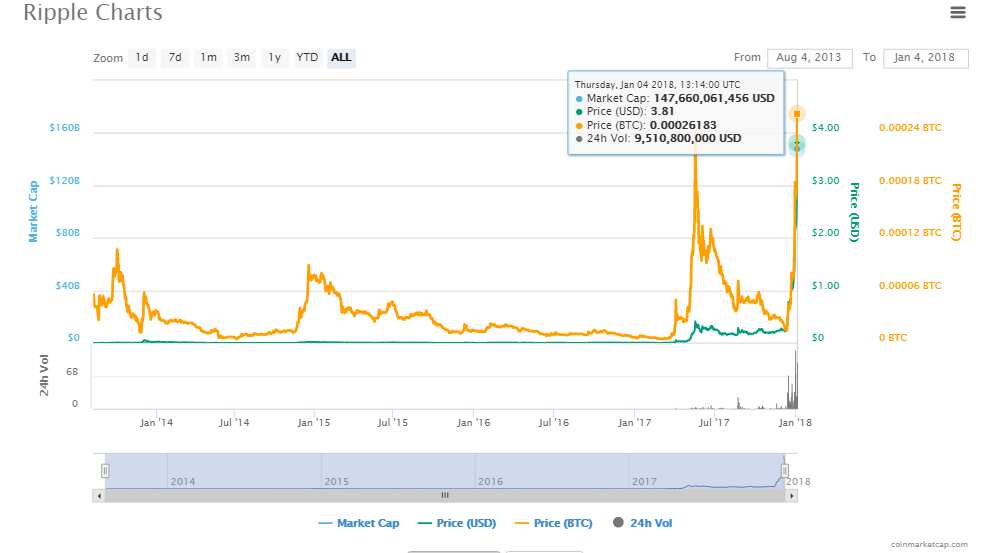Click the 0.00012 BTC axis label
996x553 pixels.
point(910,232)
